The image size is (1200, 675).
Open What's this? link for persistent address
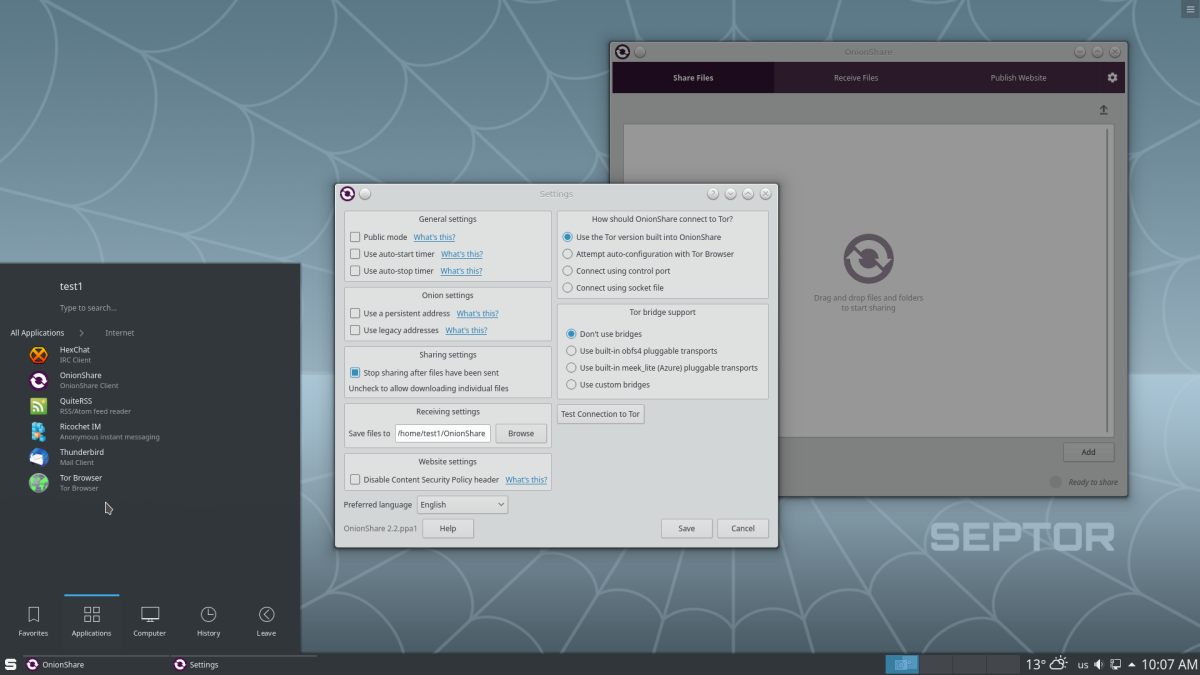478,313
